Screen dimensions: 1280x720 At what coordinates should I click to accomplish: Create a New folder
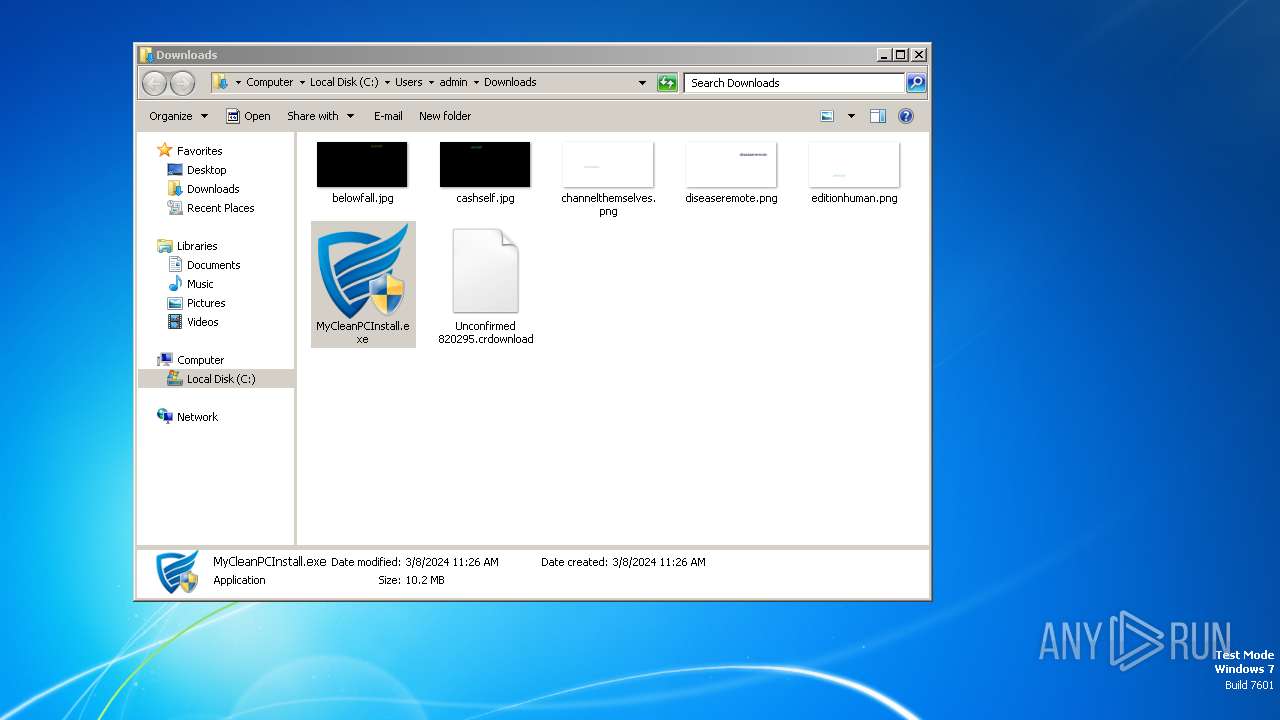tap(445, 116)
